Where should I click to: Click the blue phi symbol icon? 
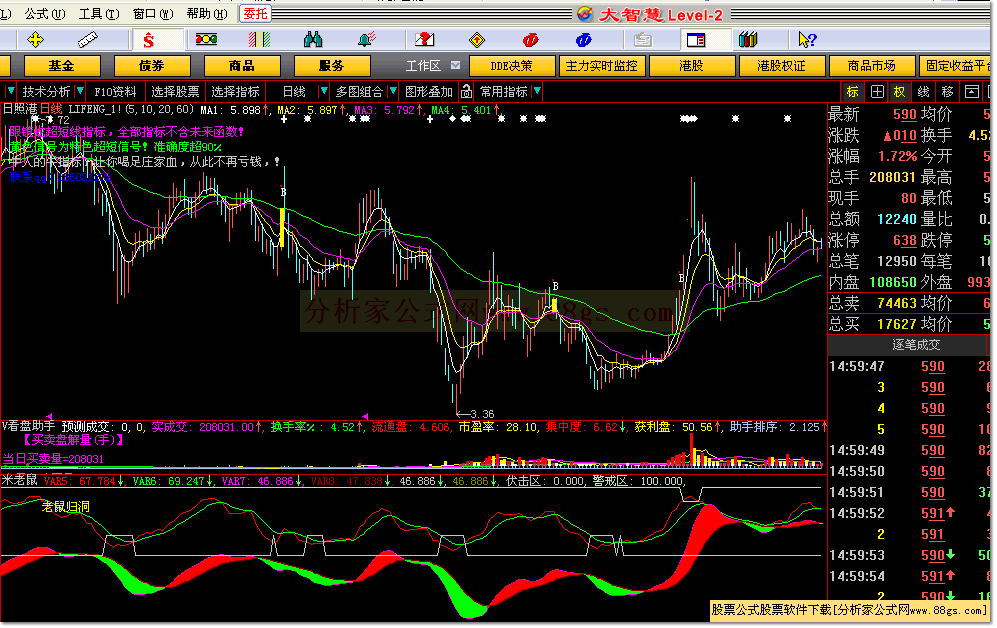[584, 40]
